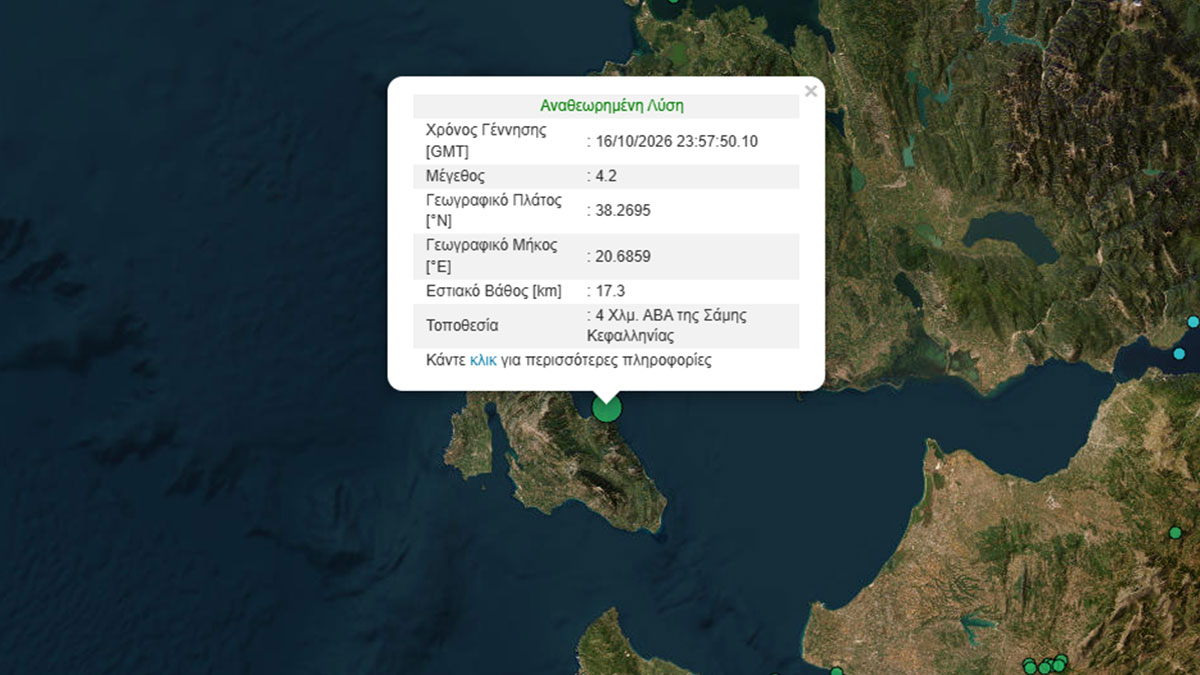This screenshot has height=675, width=1200.
Task: Click the 'Τοποθεσία' label
Action: 462,326
